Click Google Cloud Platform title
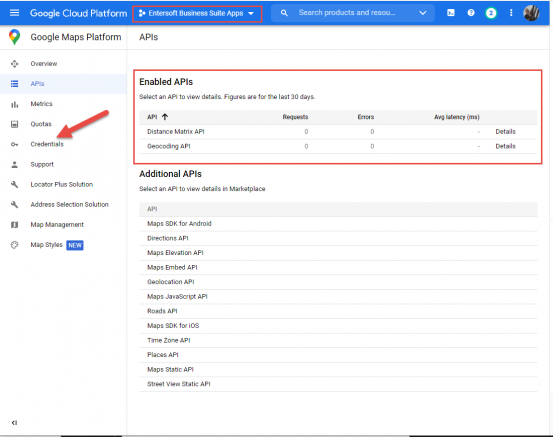The width and height of the screenshot is (553, 437). click(x=79, y=13)
